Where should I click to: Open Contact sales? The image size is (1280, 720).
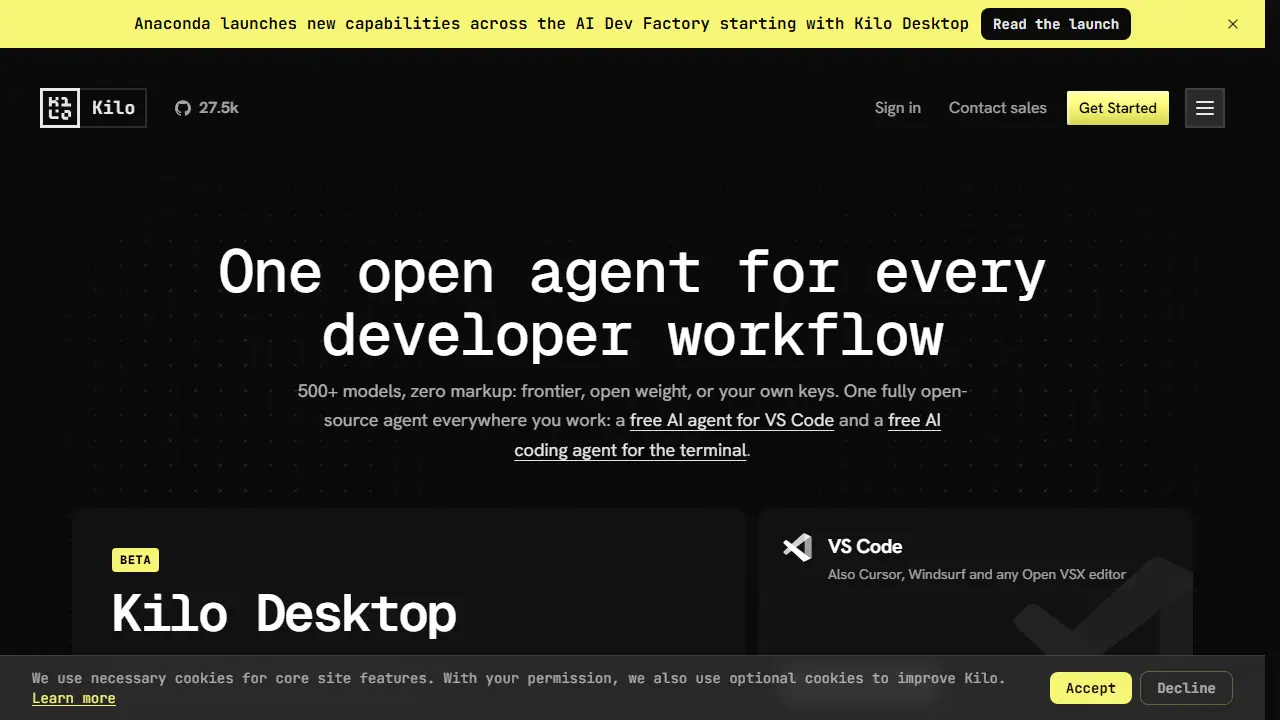coord(998,108)
